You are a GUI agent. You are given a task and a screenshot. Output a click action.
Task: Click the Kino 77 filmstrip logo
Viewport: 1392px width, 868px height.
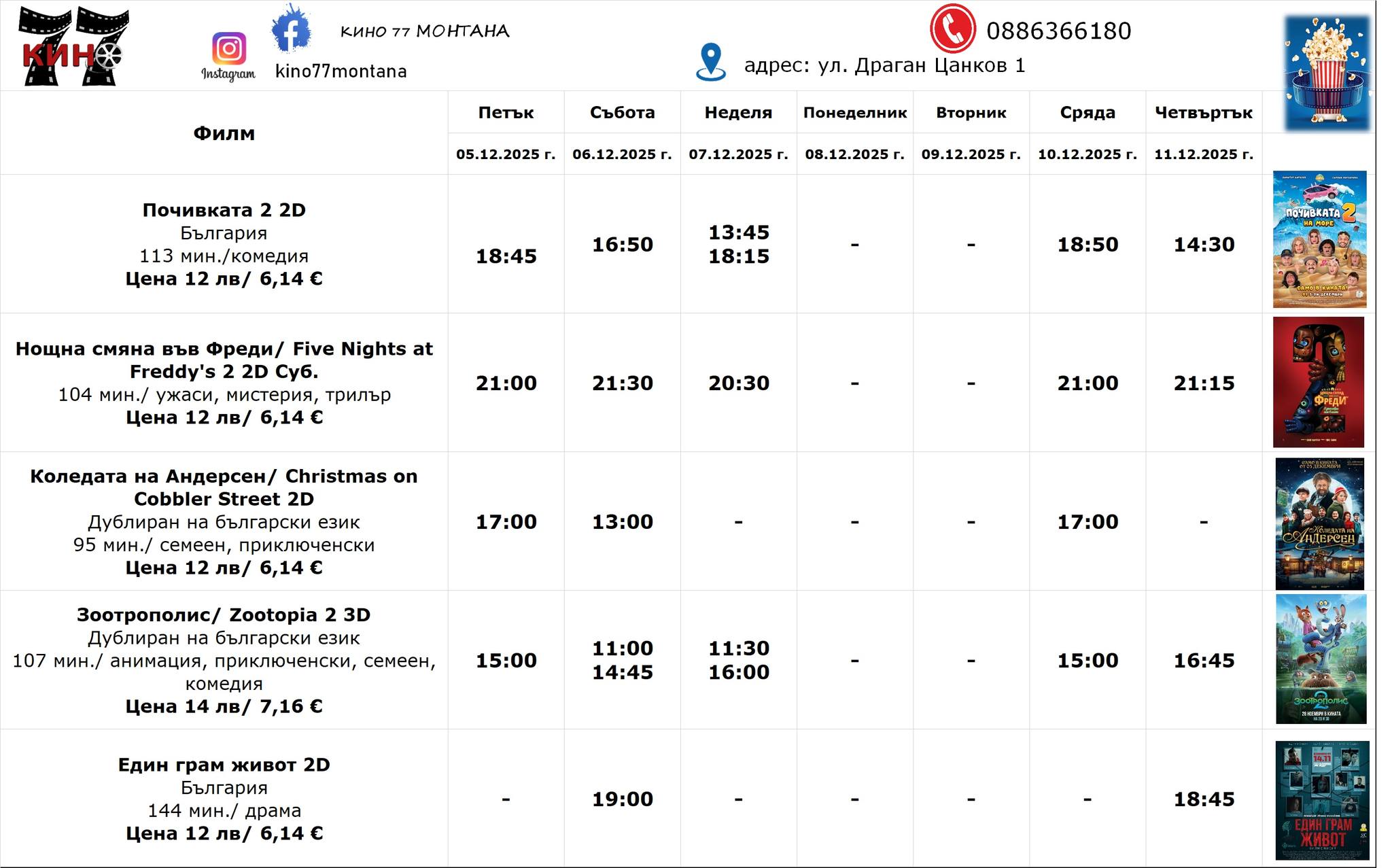pos(73,46)
